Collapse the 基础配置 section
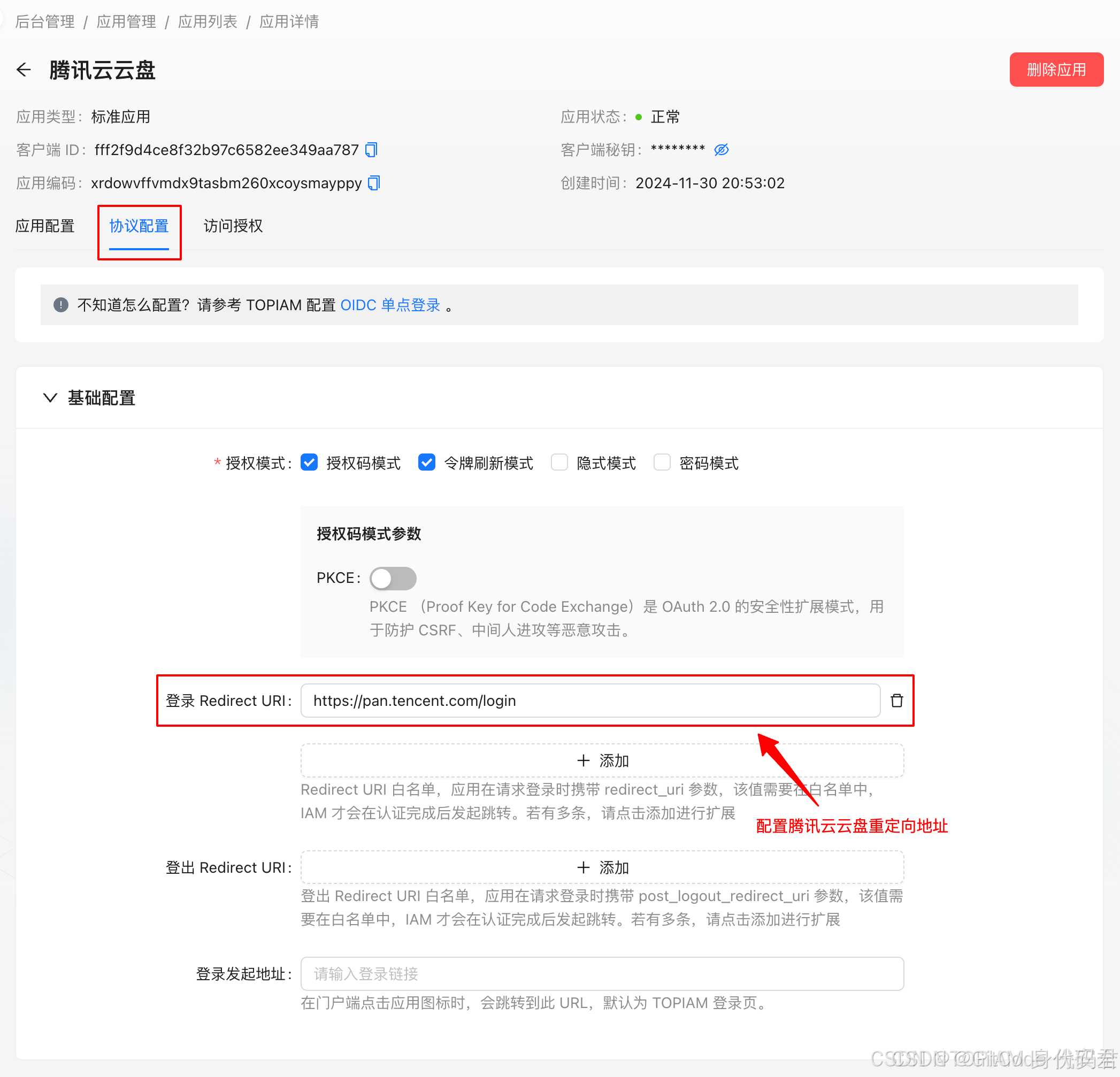 [x=50, y=398]
